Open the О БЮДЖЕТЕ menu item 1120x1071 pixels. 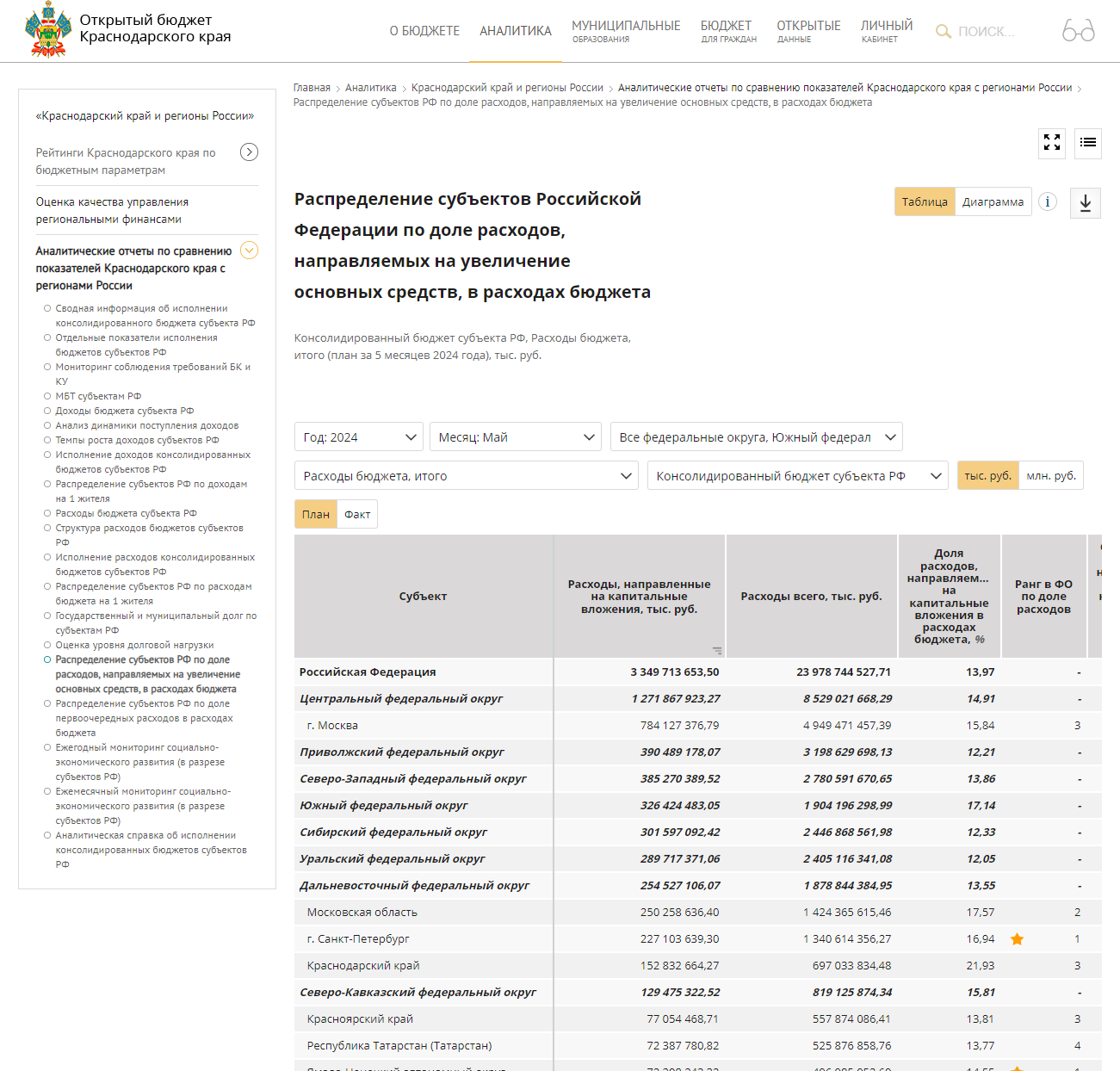pyautogui.click(x=424, y=31)
